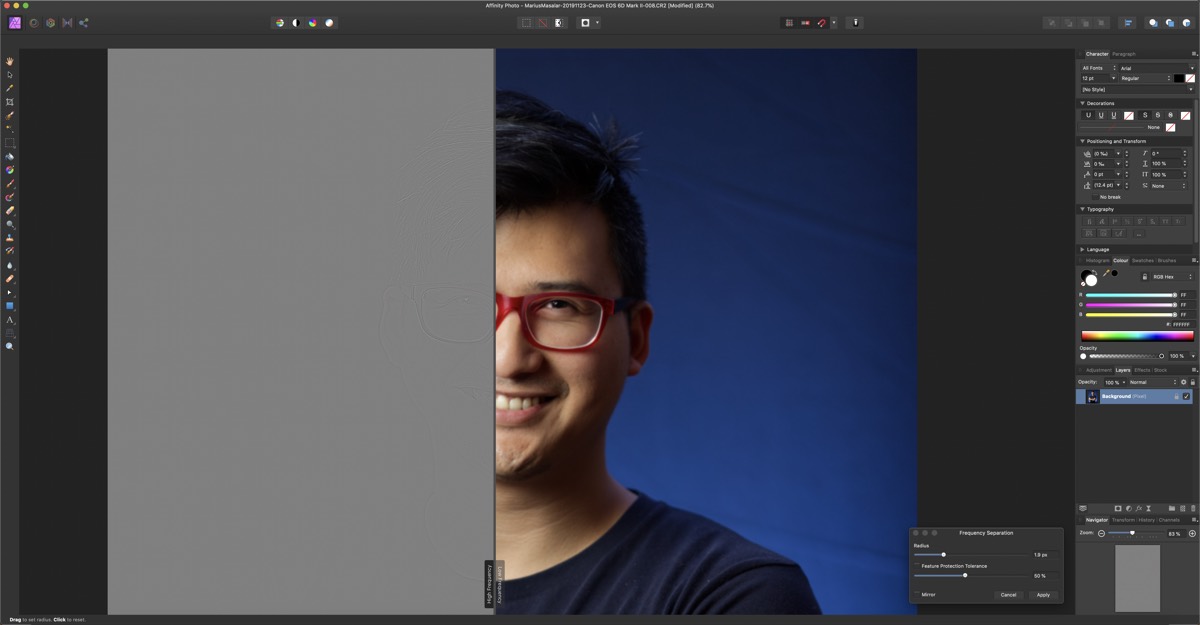Select the Zoom magnifier tool
The width and height of the screenshot is (1200, 625).
pyautogui.click(x=10, y=346)
